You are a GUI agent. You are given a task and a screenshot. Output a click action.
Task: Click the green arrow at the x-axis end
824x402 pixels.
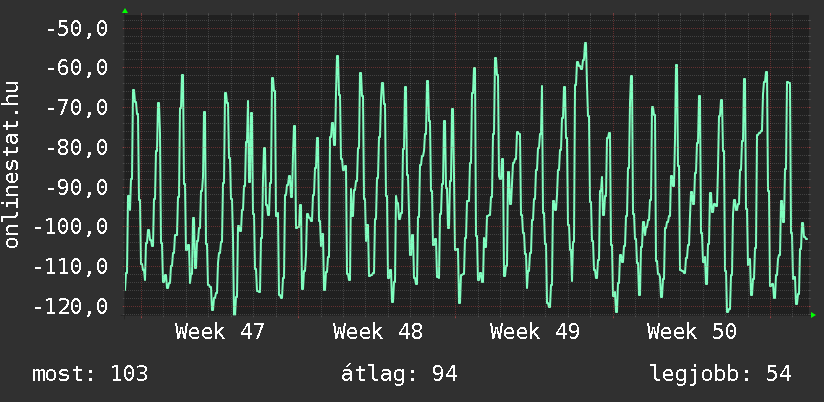click(x=812, y=315)
